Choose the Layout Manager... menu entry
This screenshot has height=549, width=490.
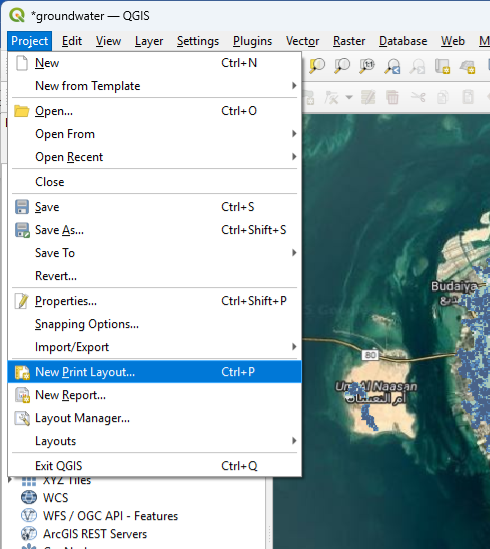point(154,418)
